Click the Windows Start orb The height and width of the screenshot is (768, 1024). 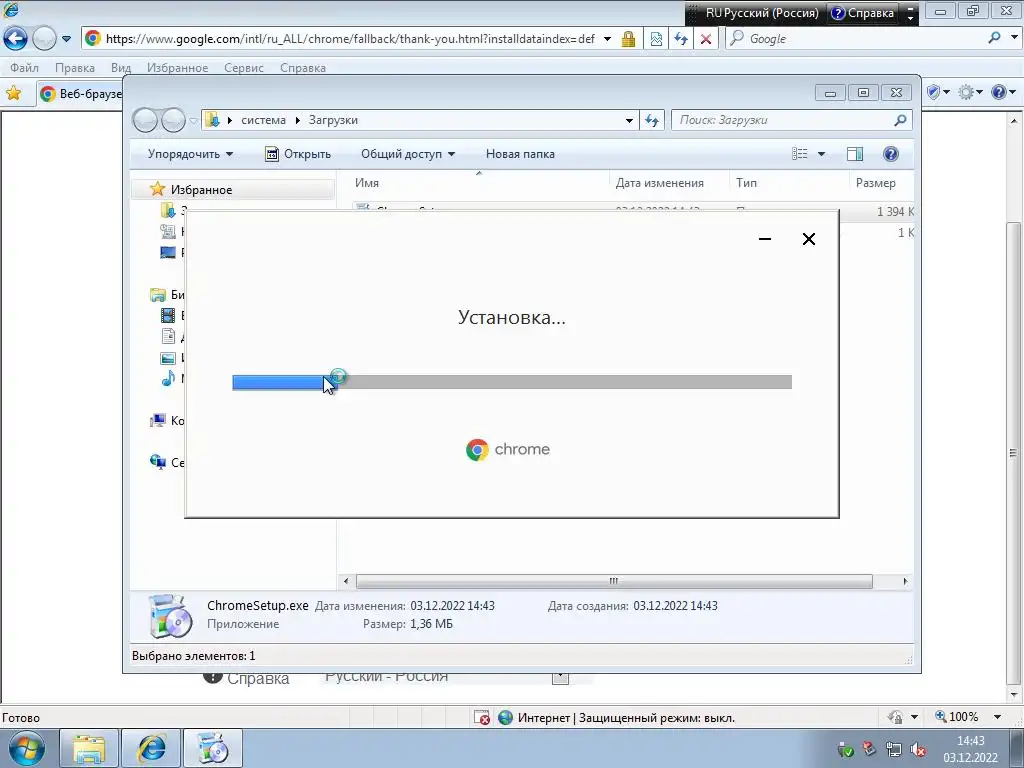tap(25, 748)
